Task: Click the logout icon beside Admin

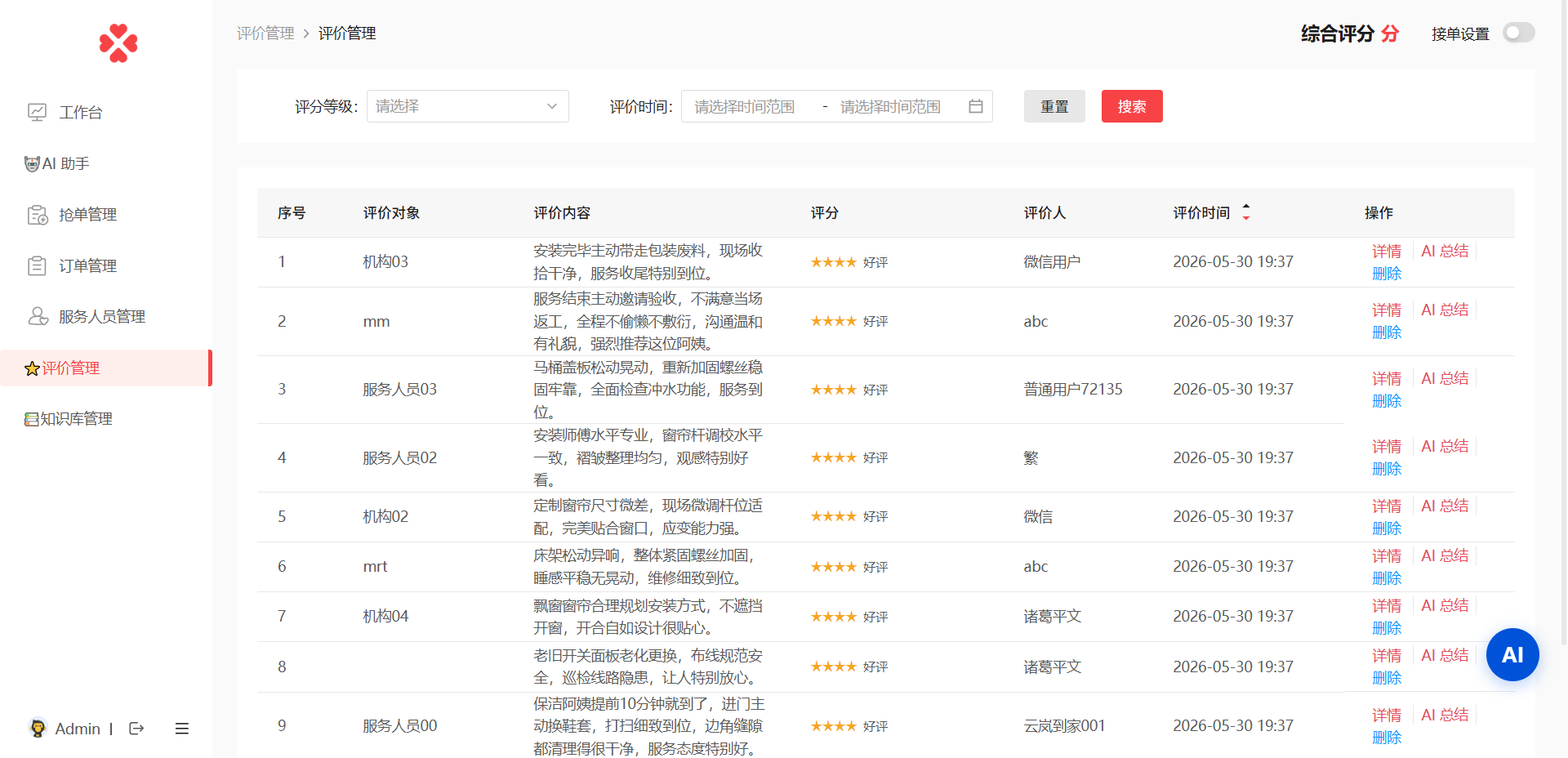Action: click(x=136, y=729)
